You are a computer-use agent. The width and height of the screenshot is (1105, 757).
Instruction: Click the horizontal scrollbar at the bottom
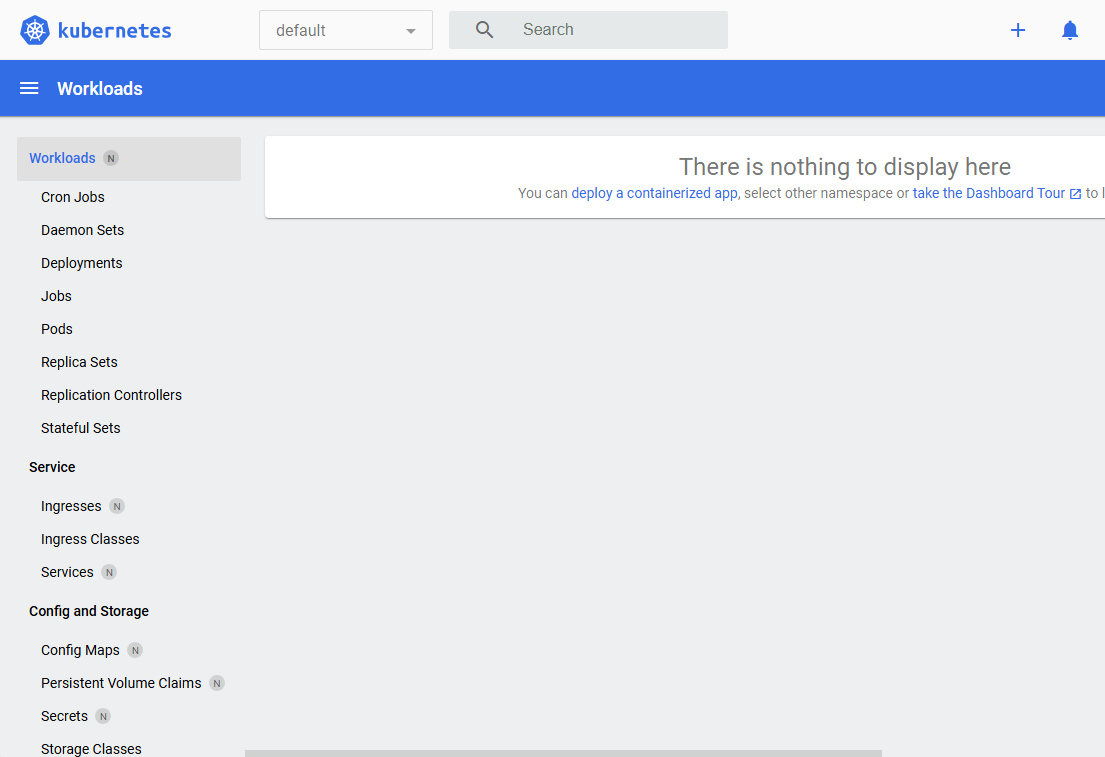(564, 753)
